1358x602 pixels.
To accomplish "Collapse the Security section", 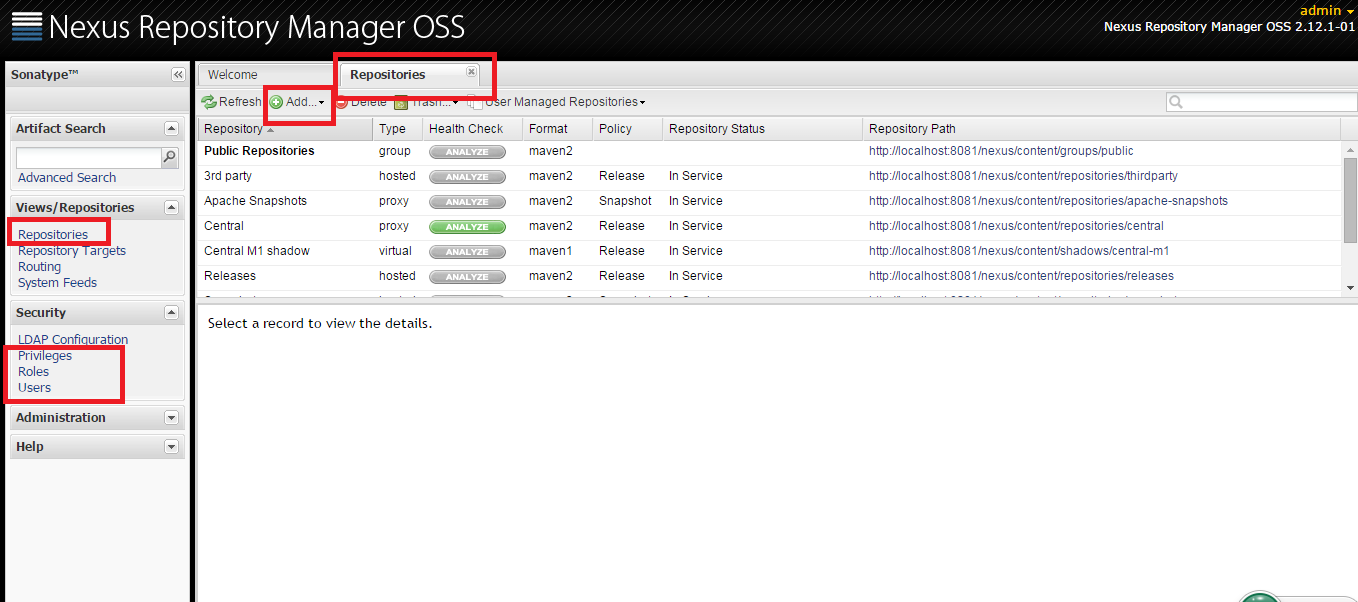I will (x=171, y=313).
